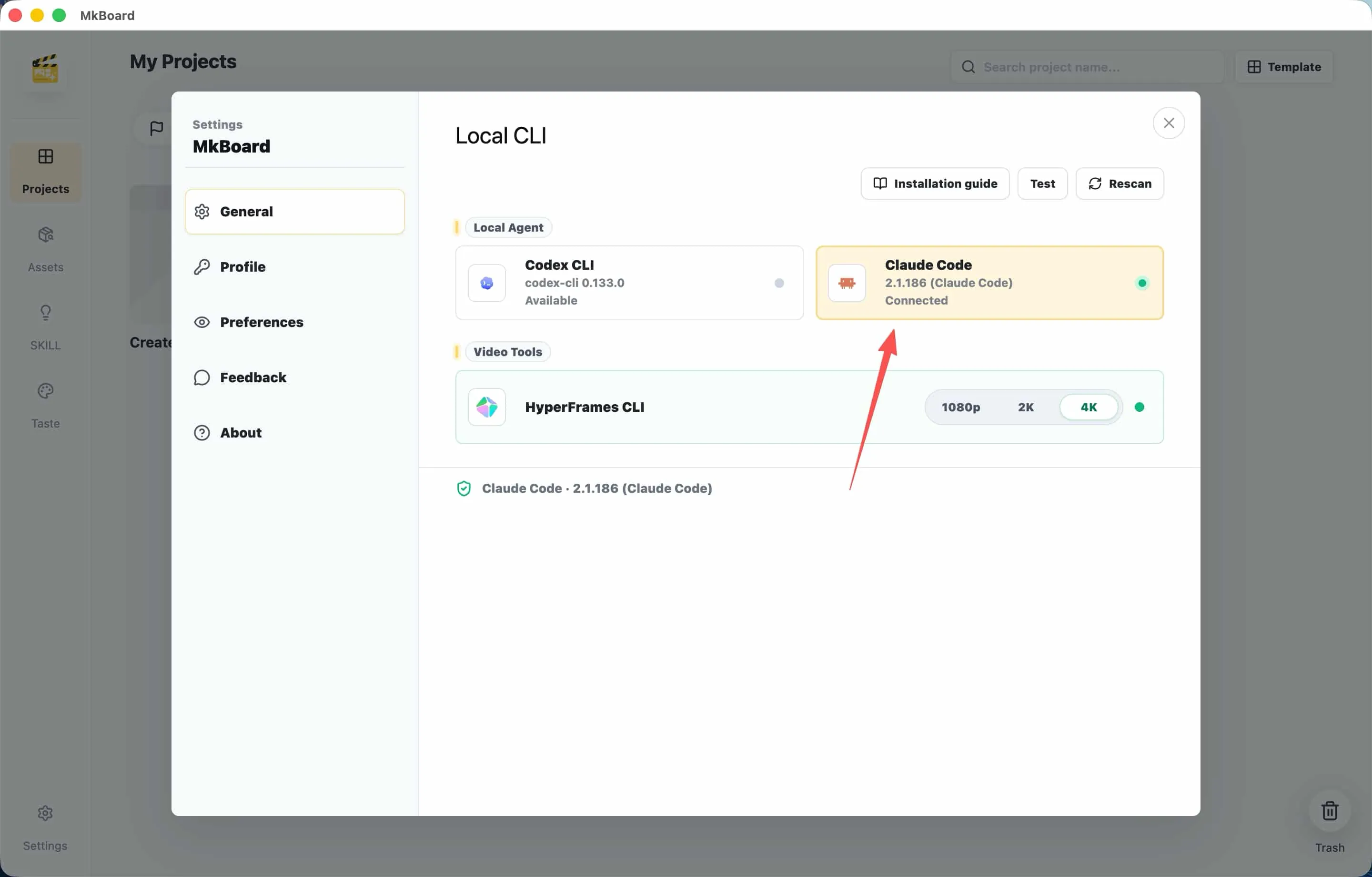Screen dimensions: 1372x877
Task: Open the Assets sidebar section
Action: (46, 249)
